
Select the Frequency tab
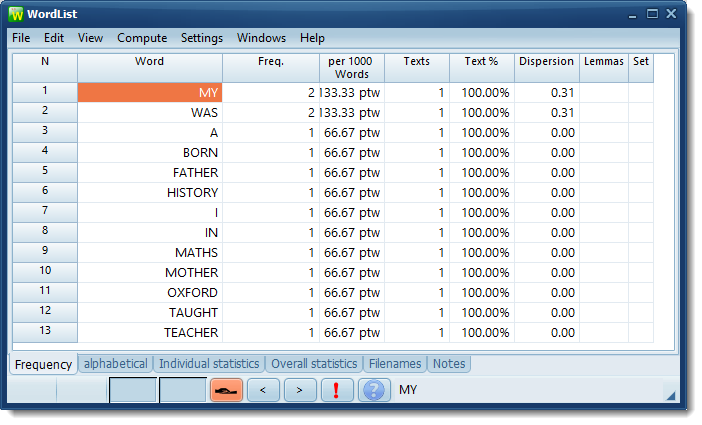(43, 365)
